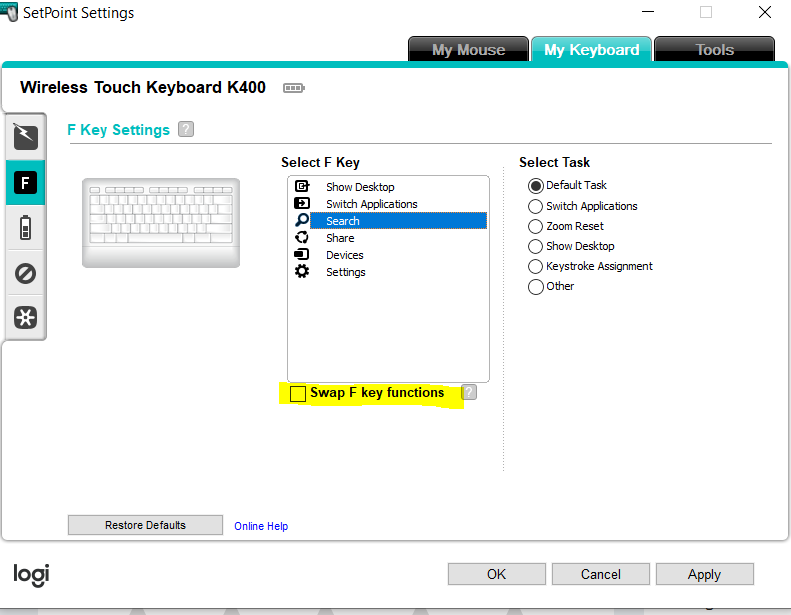Open the Tools tab
791x615 pixels.
714,49
